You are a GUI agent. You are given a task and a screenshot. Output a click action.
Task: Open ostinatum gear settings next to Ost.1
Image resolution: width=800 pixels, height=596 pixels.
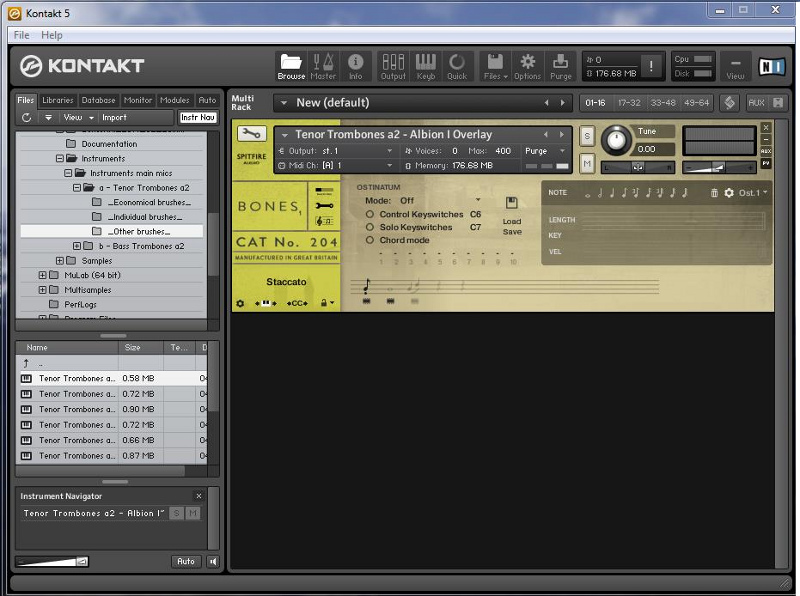point(729,192)
